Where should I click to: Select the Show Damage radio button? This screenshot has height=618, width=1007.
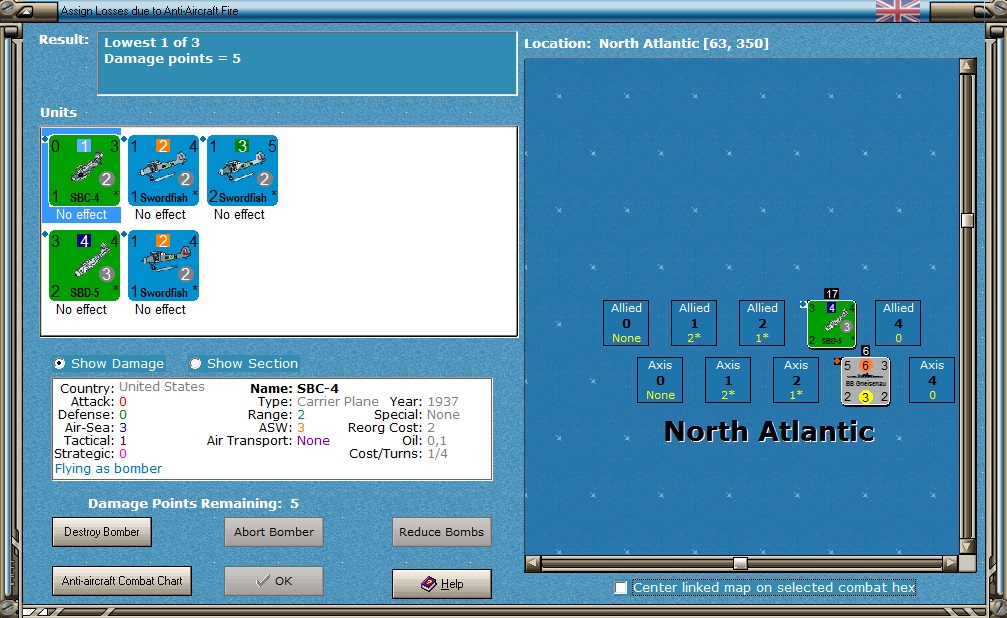60,364
